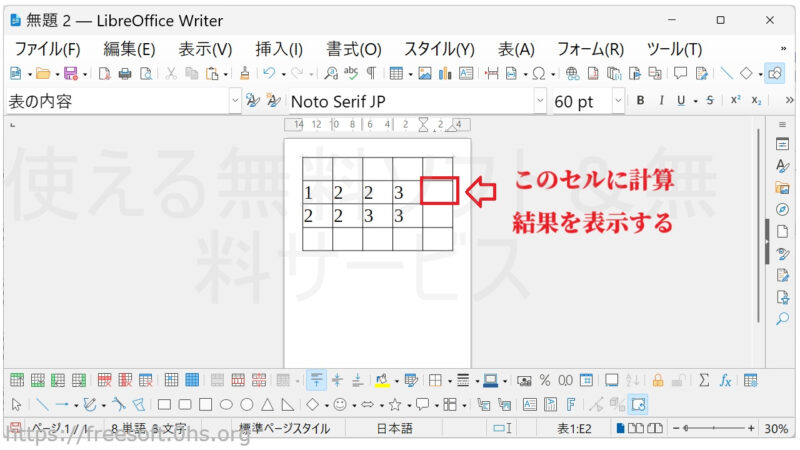
Task: Click the percent number format icon
Action: (x=545, y=380)
